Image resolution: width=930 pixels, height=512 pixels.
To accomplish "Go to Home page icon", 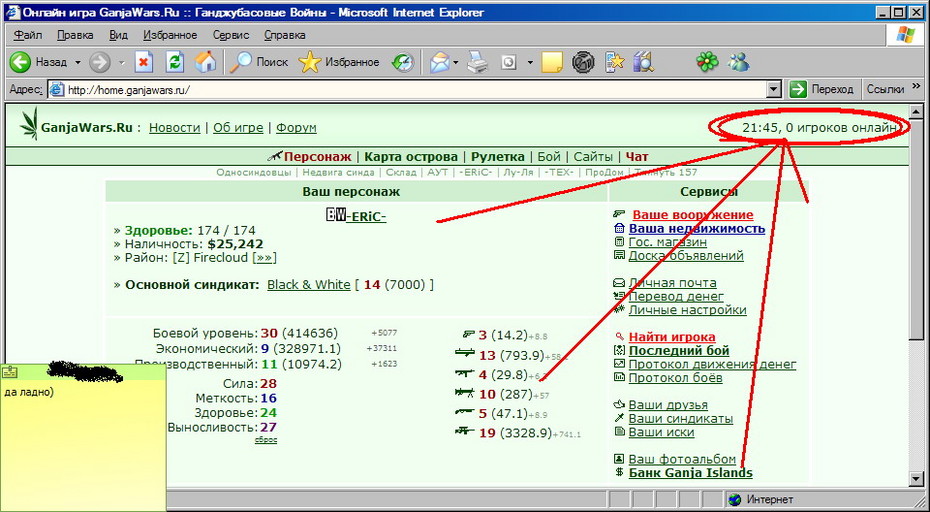I will coord(205,62).
